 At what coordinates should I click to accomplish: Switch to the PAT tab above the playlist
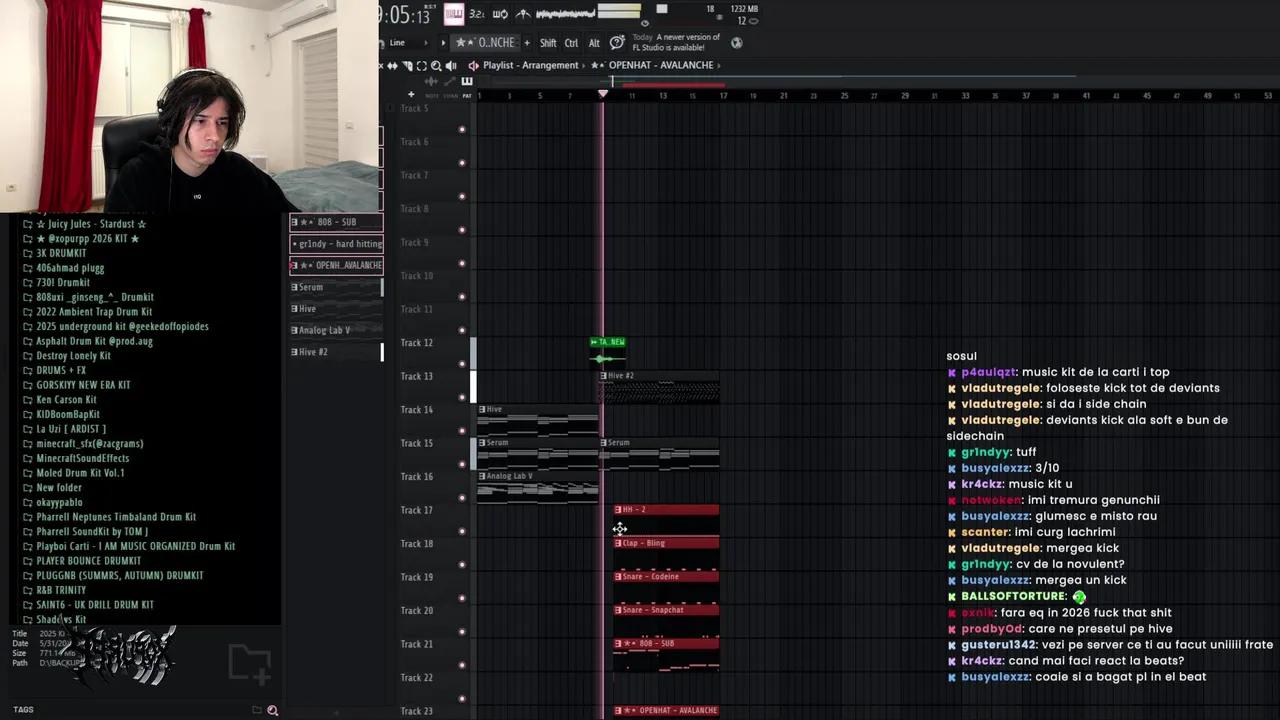click(x=467, y=95)
